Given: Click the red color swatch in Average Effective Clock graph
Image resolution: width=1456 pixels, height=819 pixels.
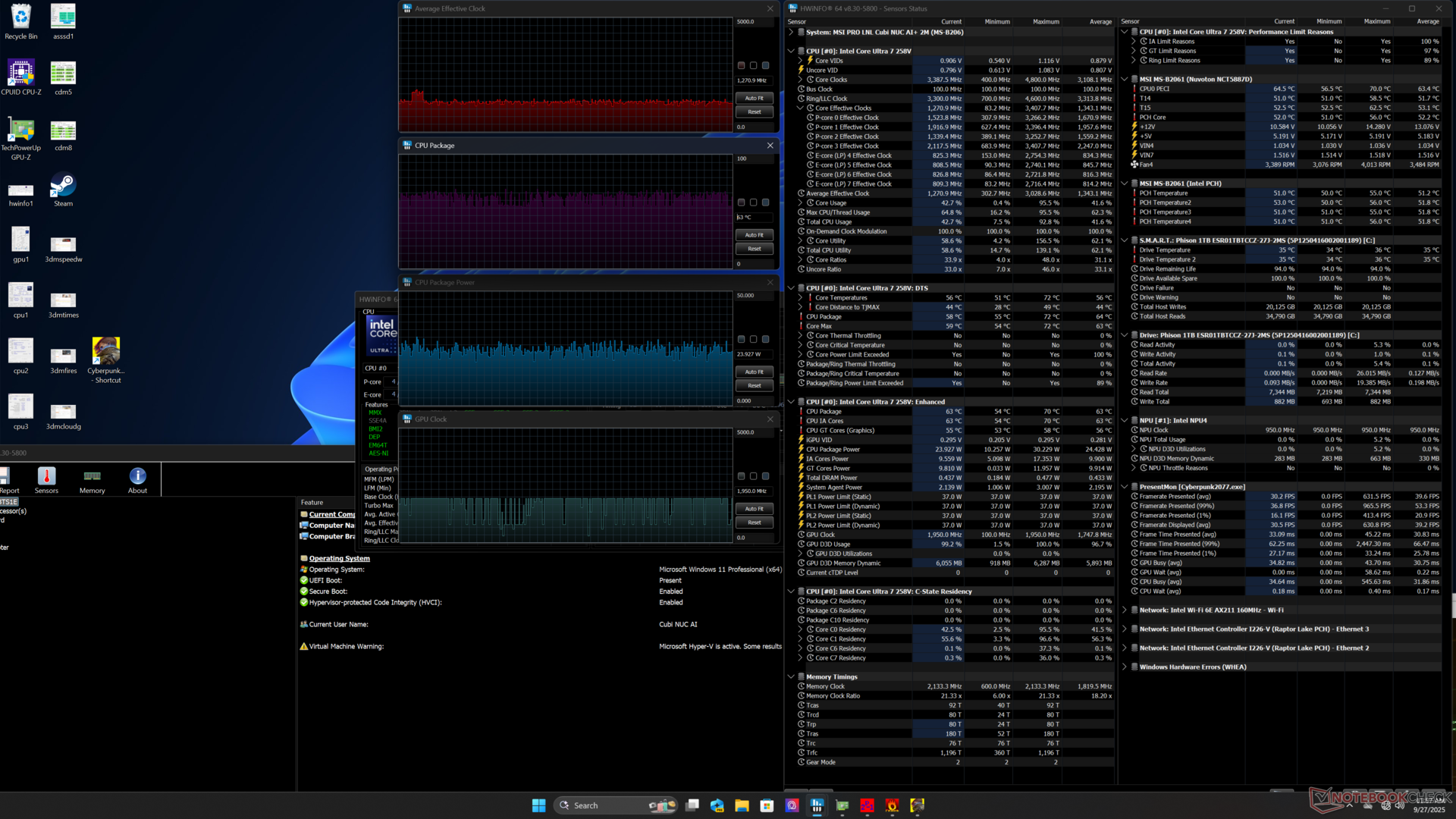Looking at the screenshot, I should pyautogui.click(x=741, y=66).
